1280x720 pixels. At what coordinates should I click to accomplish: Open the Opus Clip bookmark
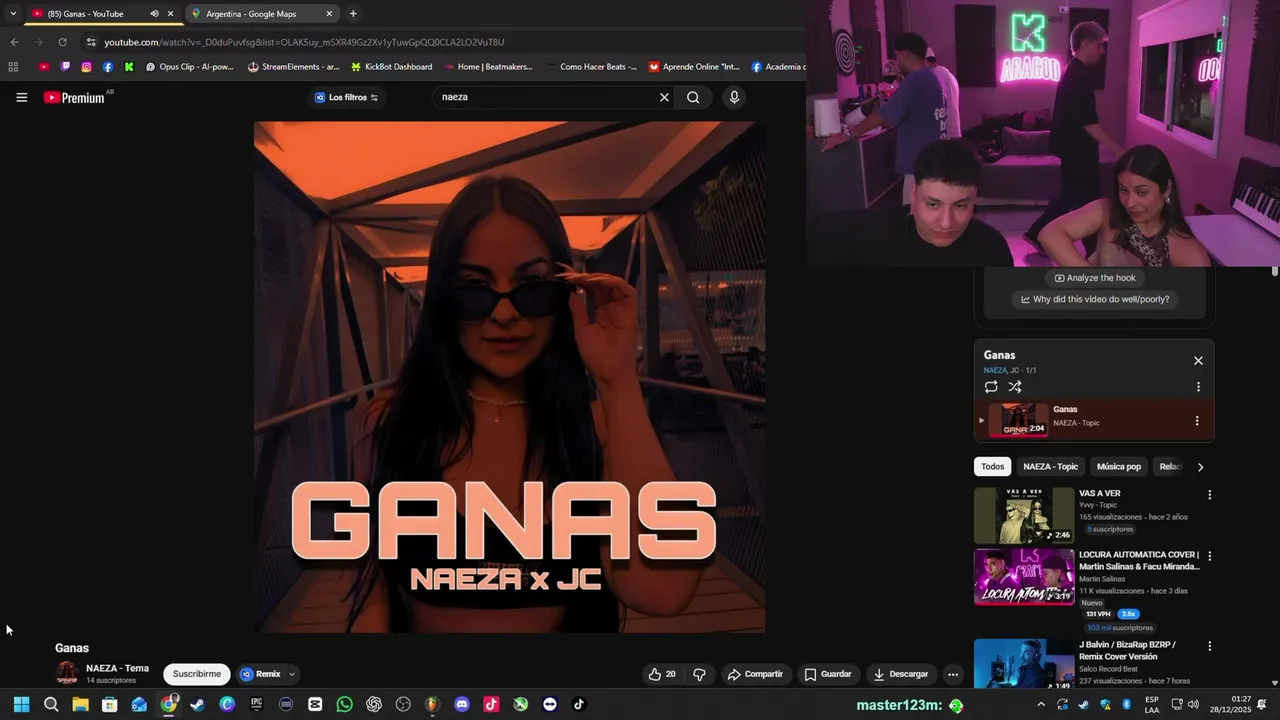pyautogui.click(x=189, y=67)
